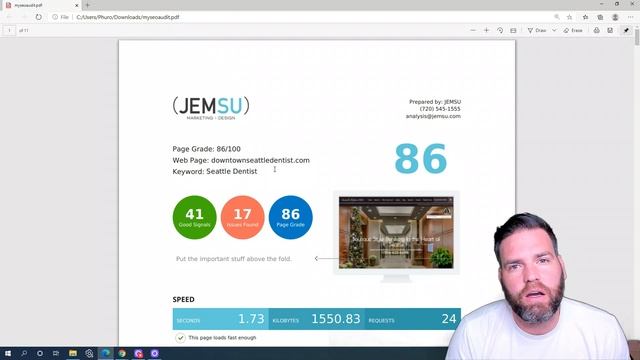The width and height of the screenshot is (640, 360).
Task: Click the (720) 545-1555 phone number
Action: click(x=440, y=109)
